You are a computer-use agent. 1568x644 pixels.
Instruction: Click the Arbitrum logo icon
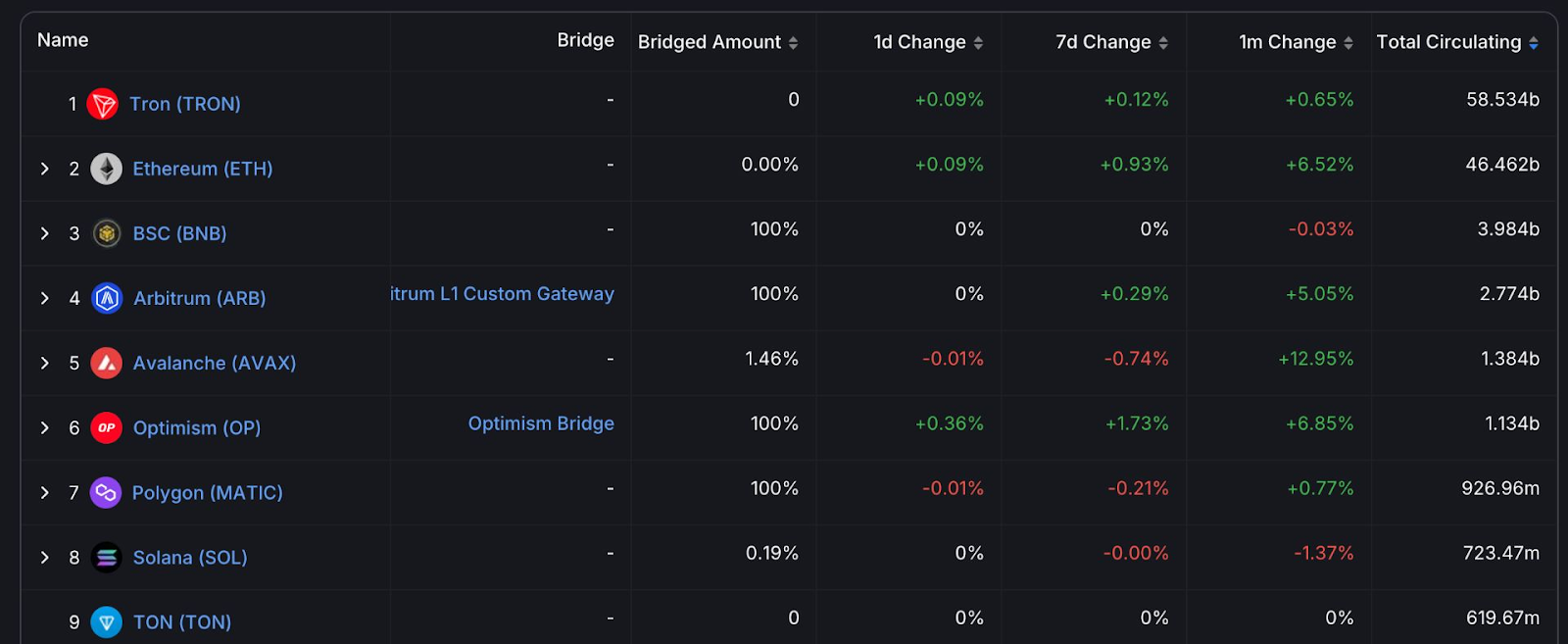[106, 298]
